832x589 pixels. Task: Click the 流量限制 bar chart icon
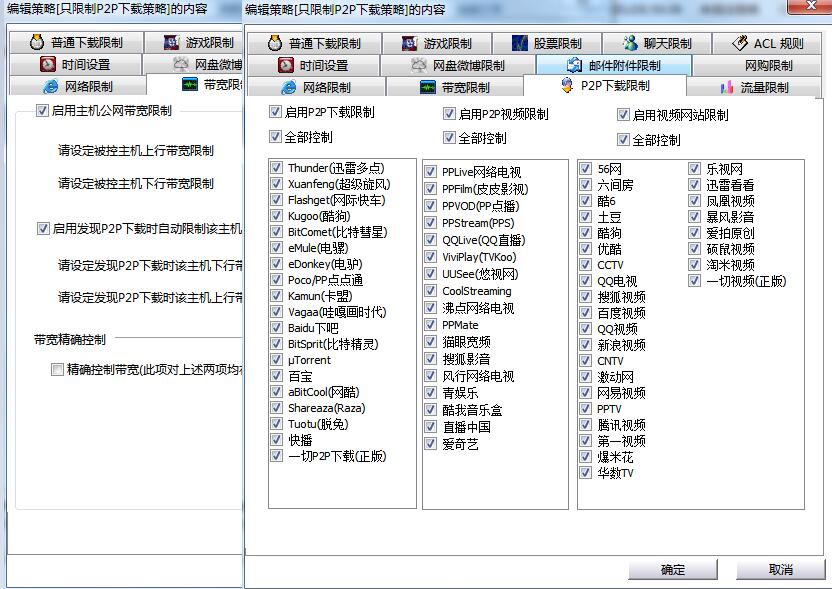point(726,87)
